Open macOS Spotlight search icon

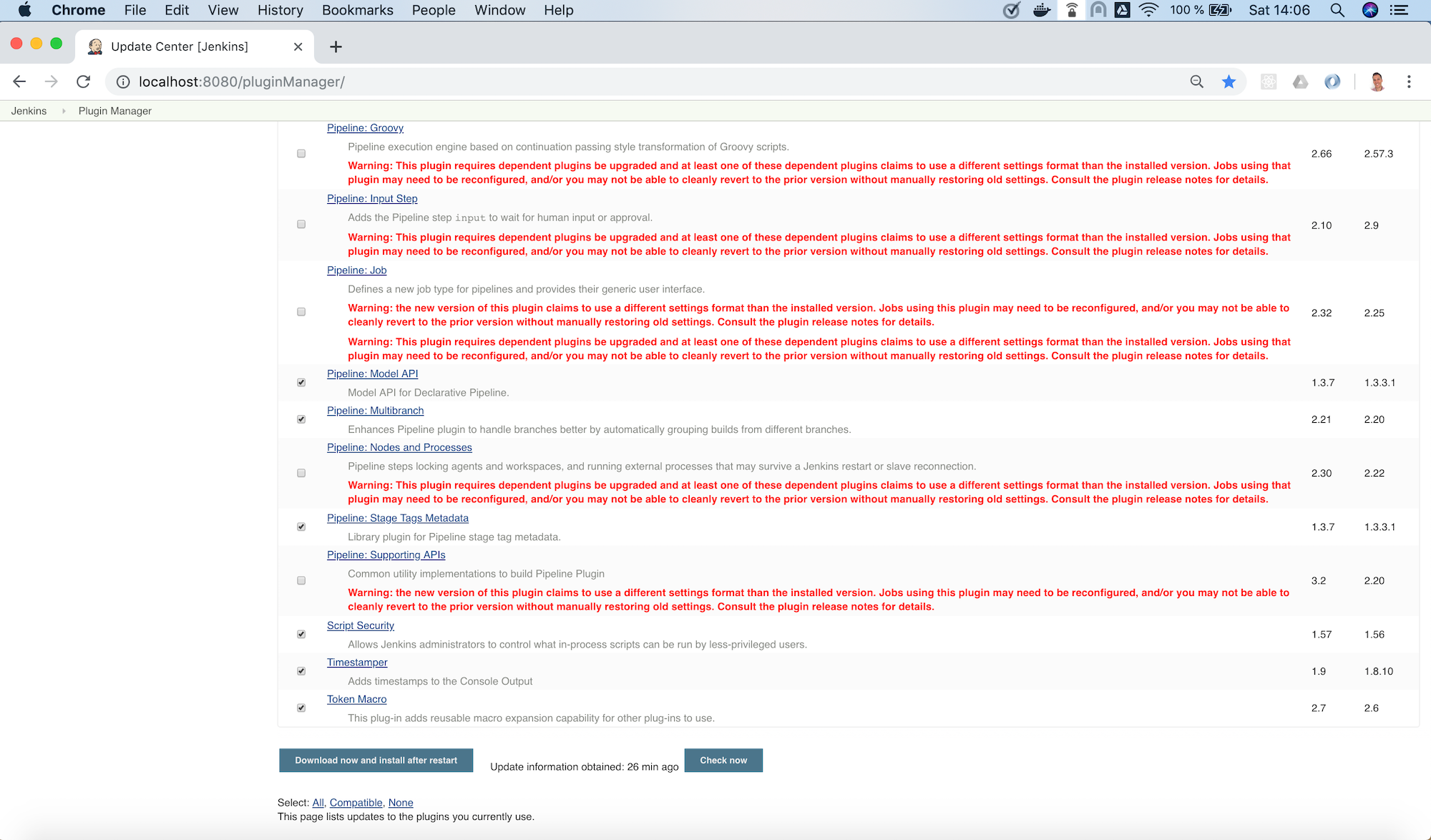[x=1337, y=10]
